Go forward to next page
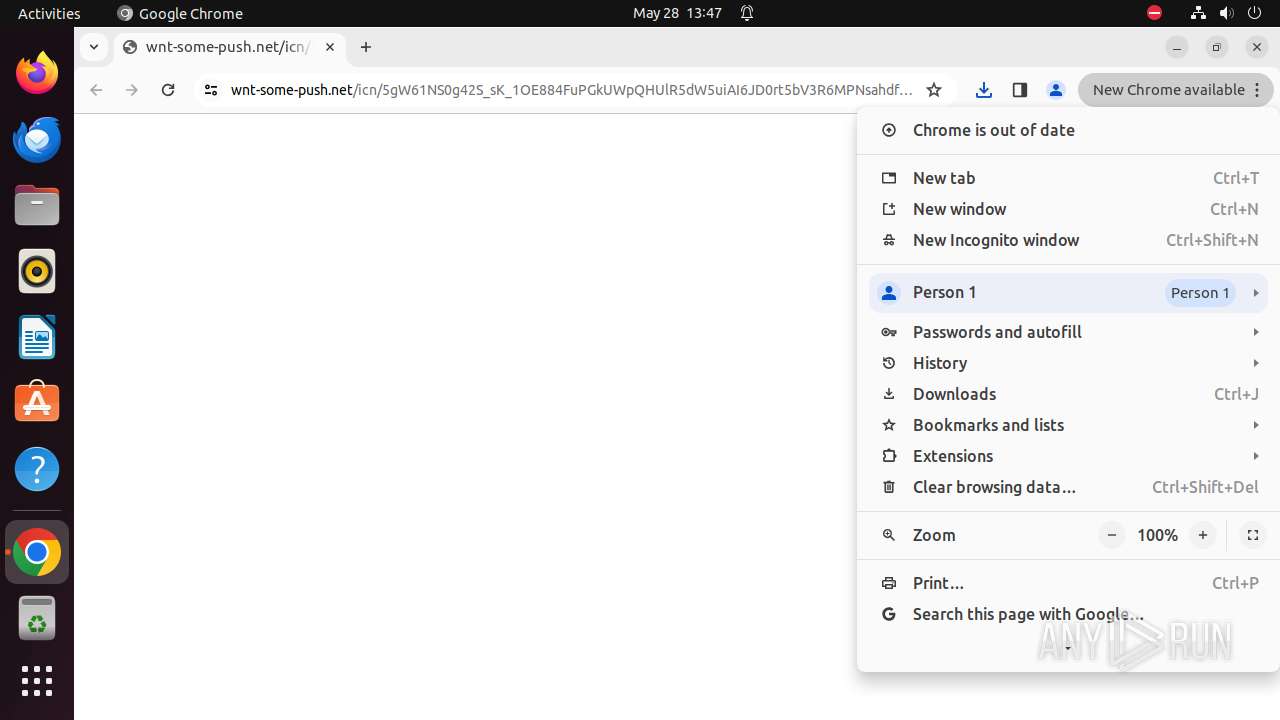This screenshot has width=1280, height=720. coord(132,90)
